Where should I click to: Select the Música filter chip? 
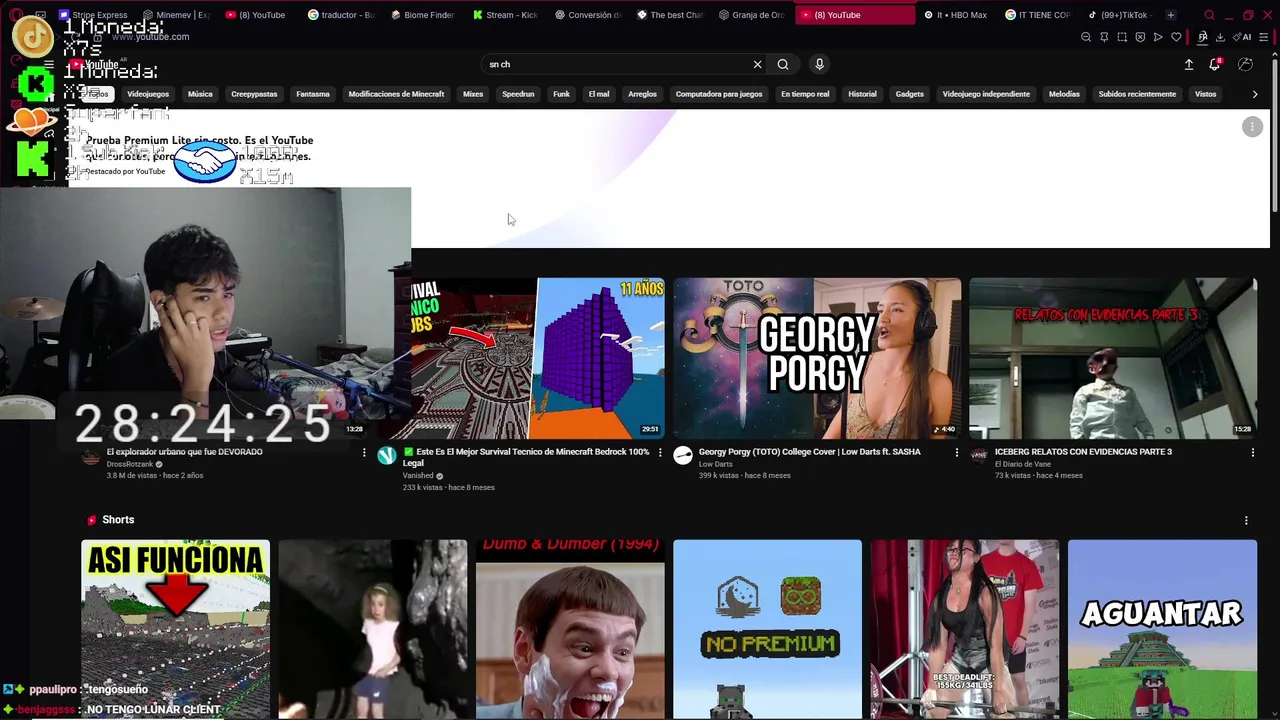[x=200, y=94]
